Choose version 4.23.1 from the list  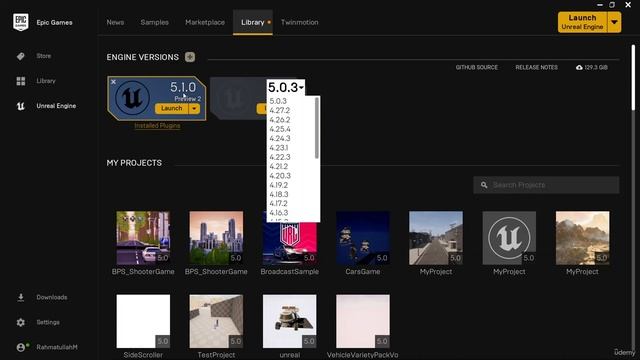[279, 148]
